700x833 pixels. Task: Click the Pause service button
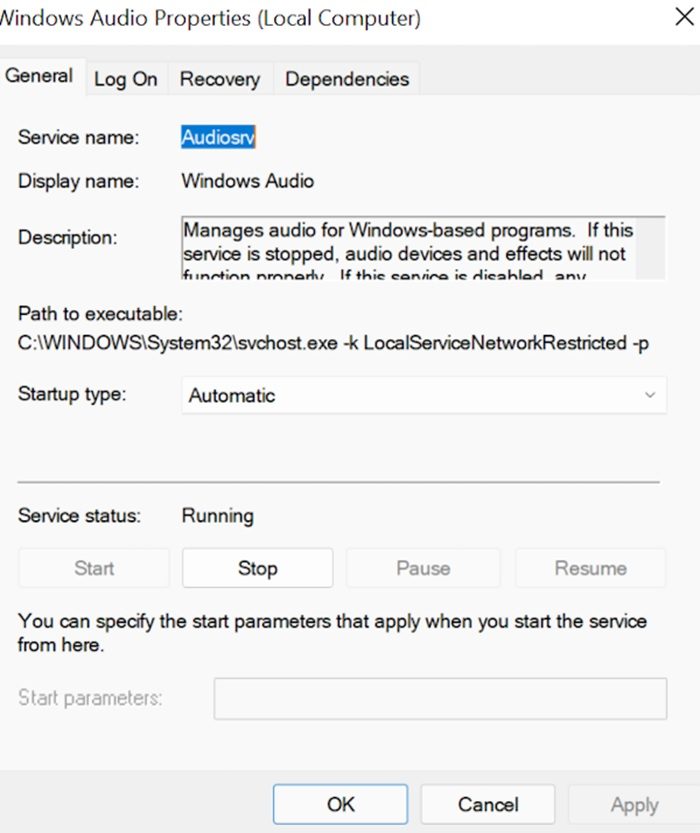coord(423,568)
